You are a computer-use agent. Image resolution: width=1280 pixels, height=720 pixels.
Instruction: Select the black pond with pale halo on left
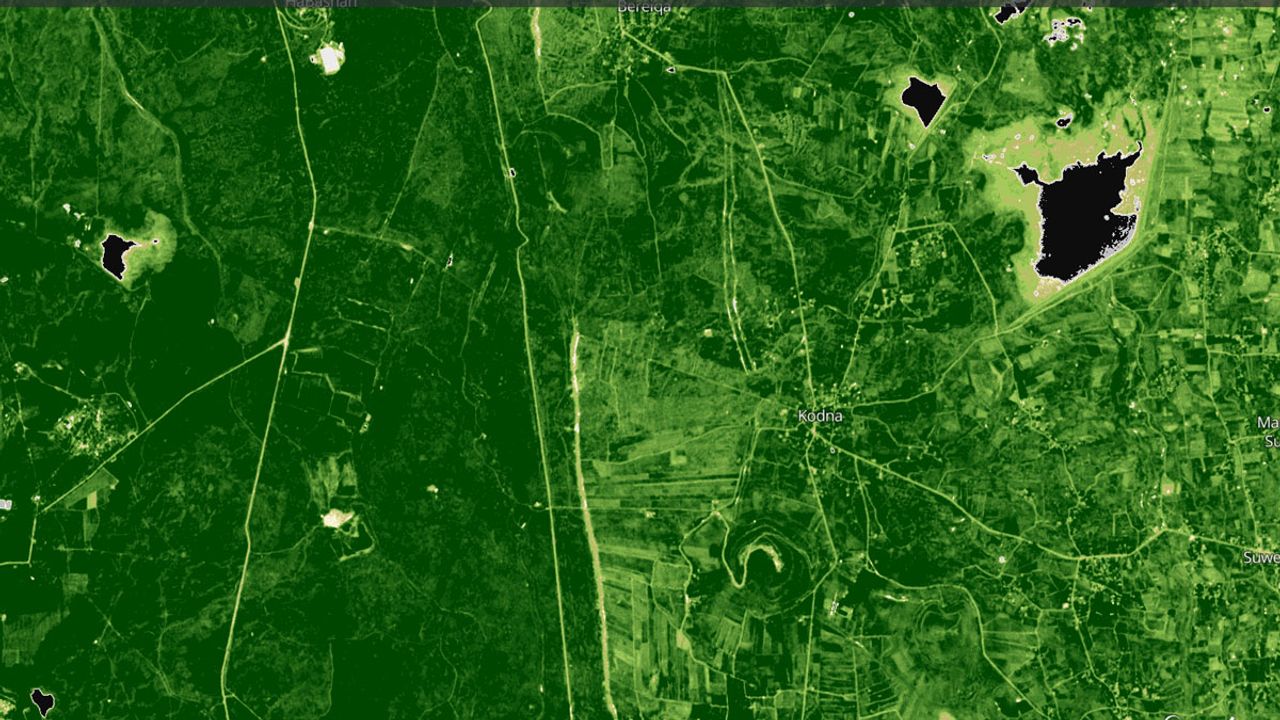pyautogui.click(x=117, y=254)
